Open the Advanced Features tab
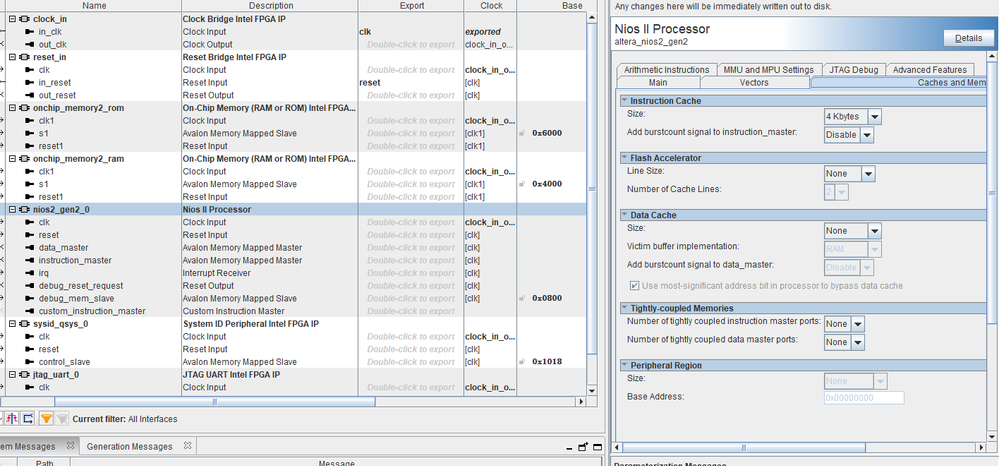 click(930, 69)
